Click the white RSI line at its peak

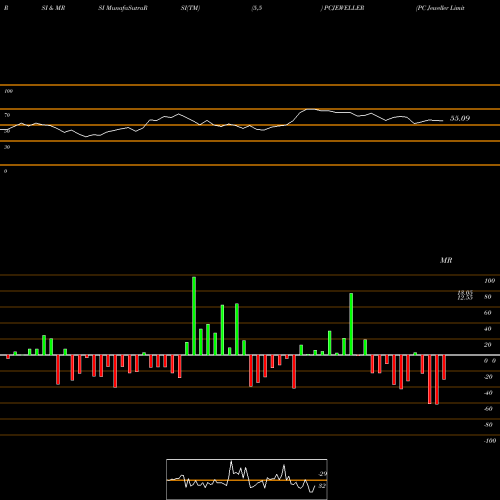[310, 109]
